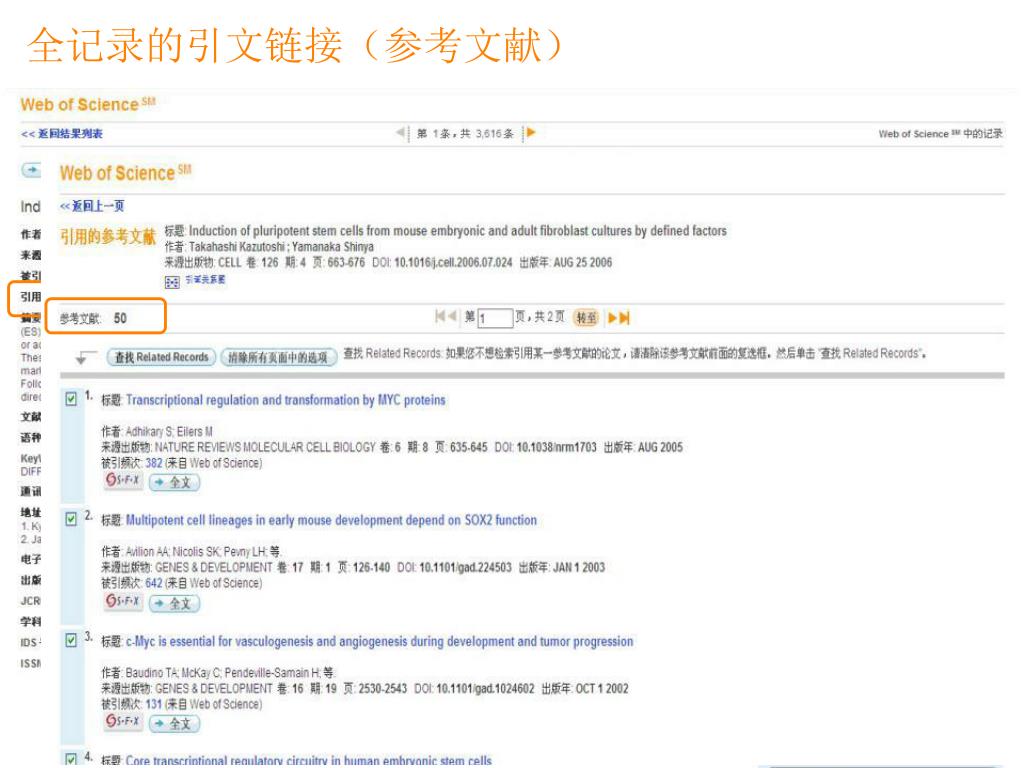Click the DOI 10.1101/gad.224503 text
The image size is (1024, 768).
pyautogui.click(x=465, y=568)
